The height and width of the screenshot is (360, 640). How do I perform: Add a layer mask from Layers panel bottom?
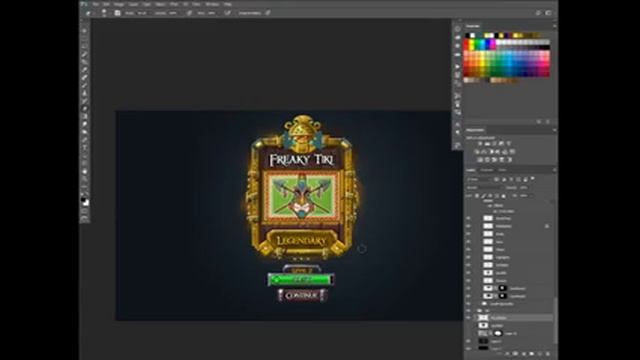(516, 354)
